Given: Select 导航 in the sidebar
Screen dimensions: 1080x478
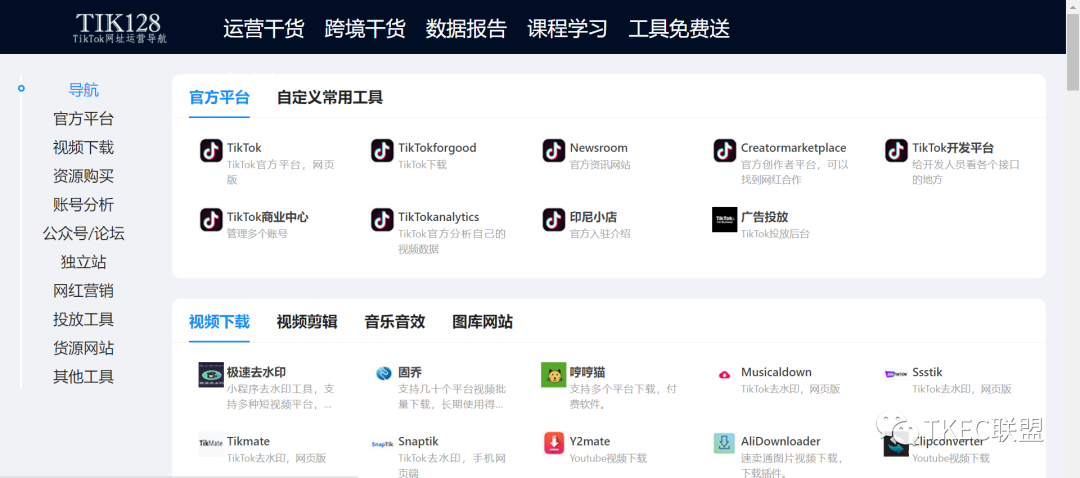Looking at the screenshot, I should click(83, 90).
